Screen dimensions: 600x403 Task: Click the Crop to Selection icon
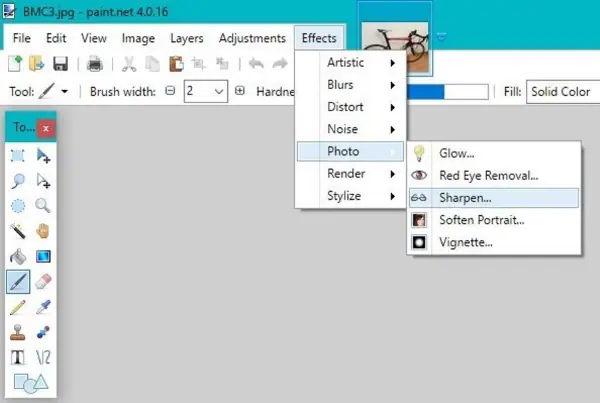[x=199, y=64]
